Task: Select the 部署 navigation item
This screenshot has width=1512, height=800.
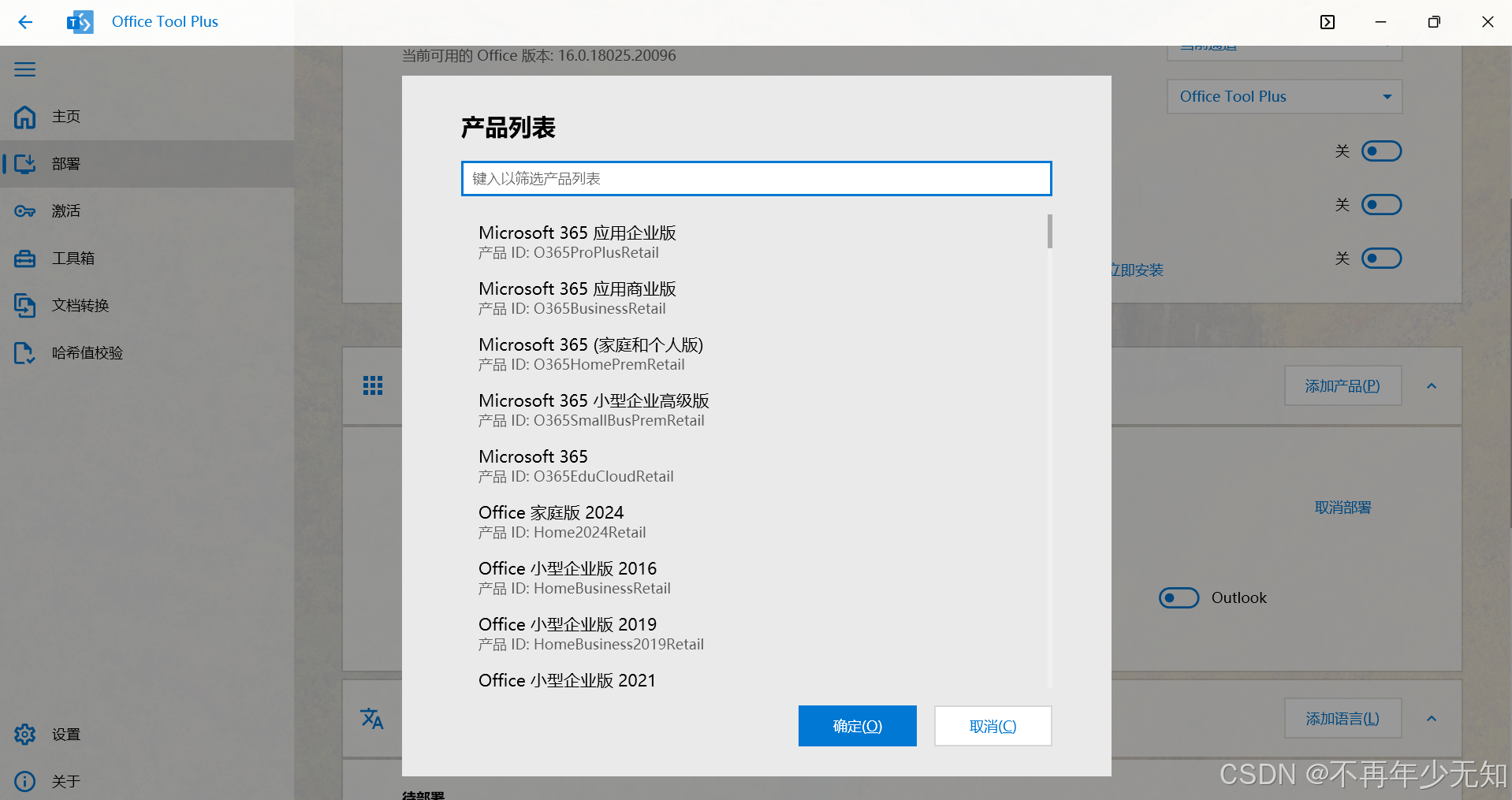Action: tap(147, 164)
